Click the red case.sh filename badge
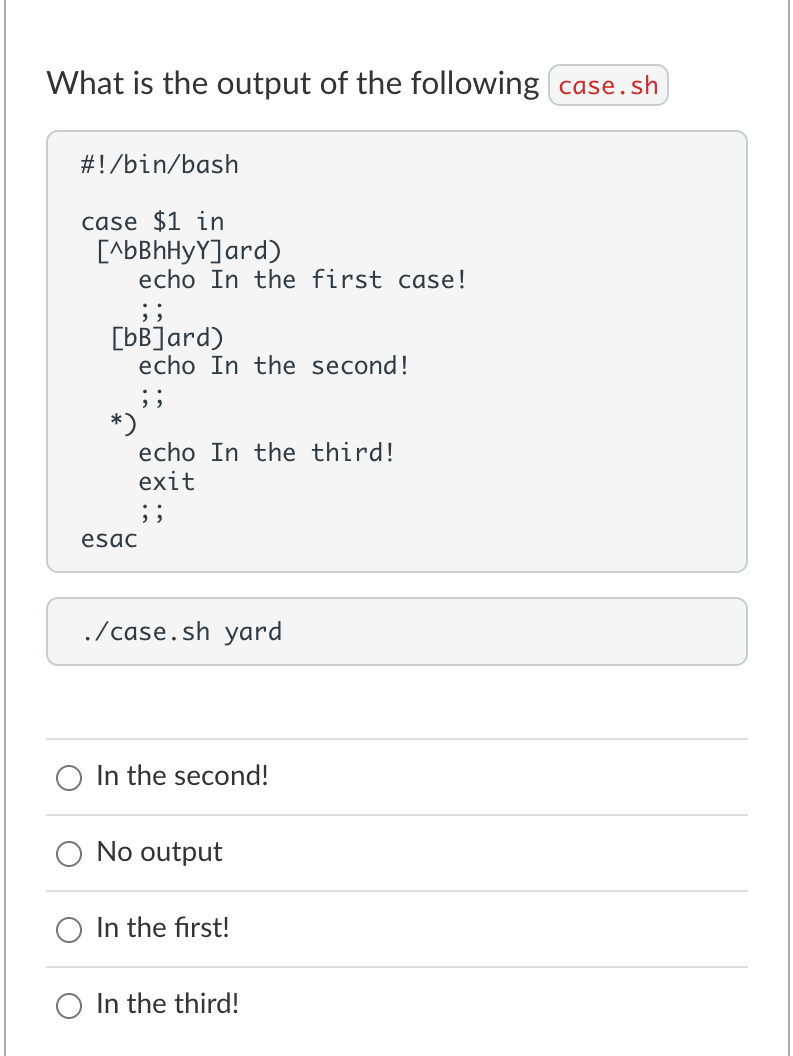Viewport: 793px width, 1056px height. pos(608,86)
